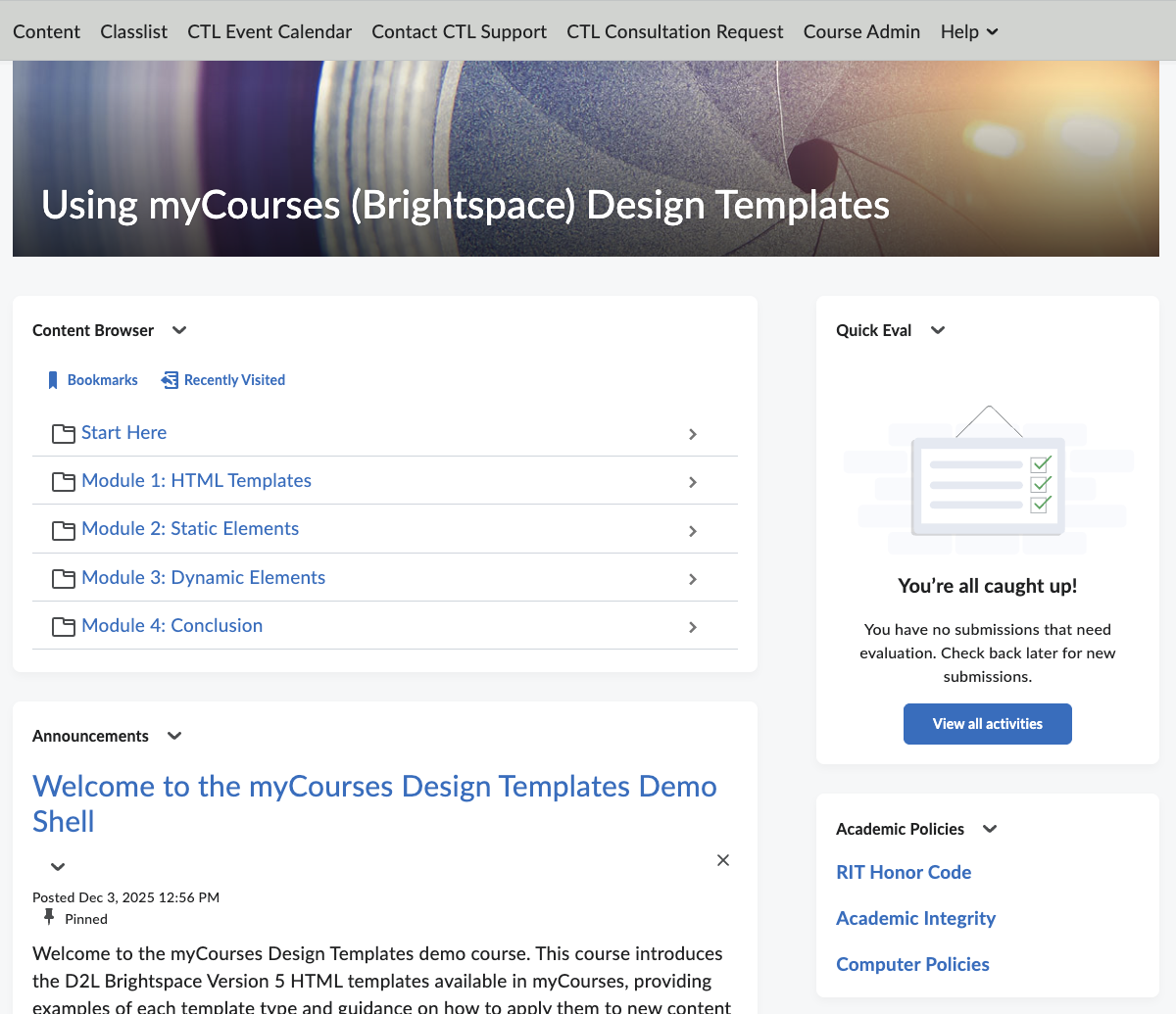Go to Course Admin

(861, 31)
